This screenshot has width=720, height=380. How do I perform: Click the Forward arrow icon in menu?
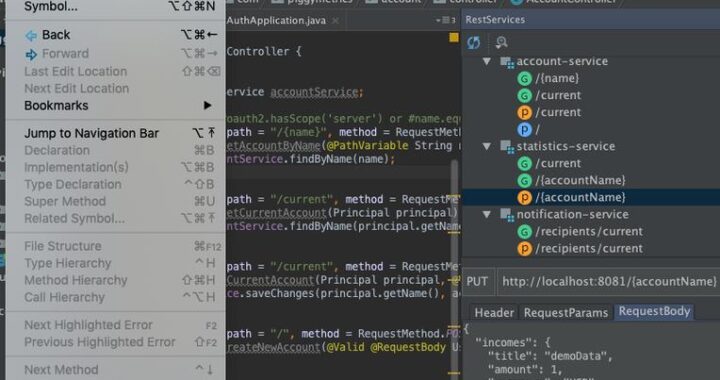point(31,55)
